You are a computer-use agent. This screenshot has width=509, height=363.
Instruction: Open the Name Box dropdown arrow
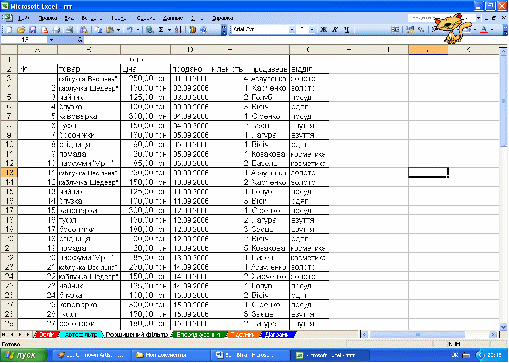click(51, 40)
